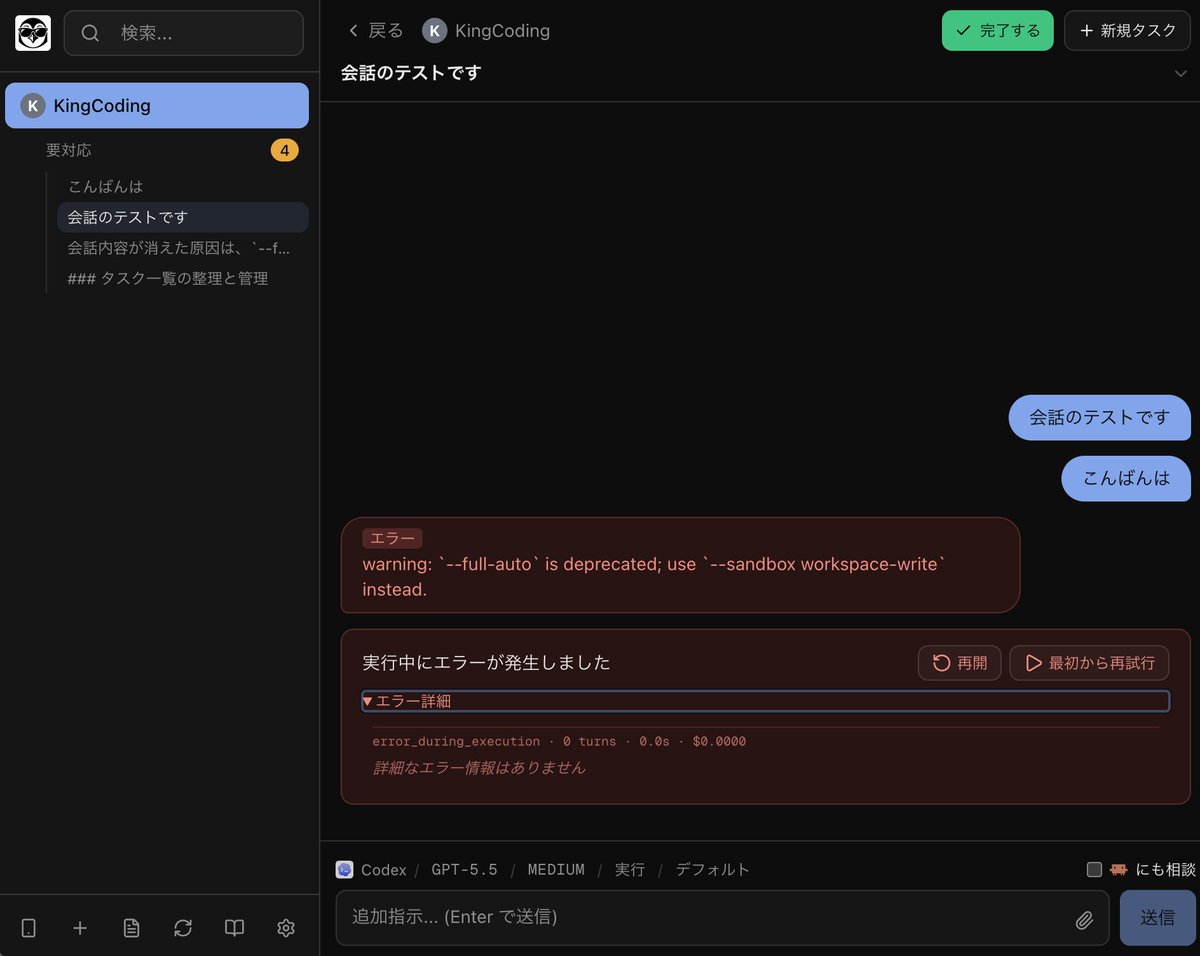The image size is (1200, 956).
Task: Click the 再開 button
Action: [960, 663]
